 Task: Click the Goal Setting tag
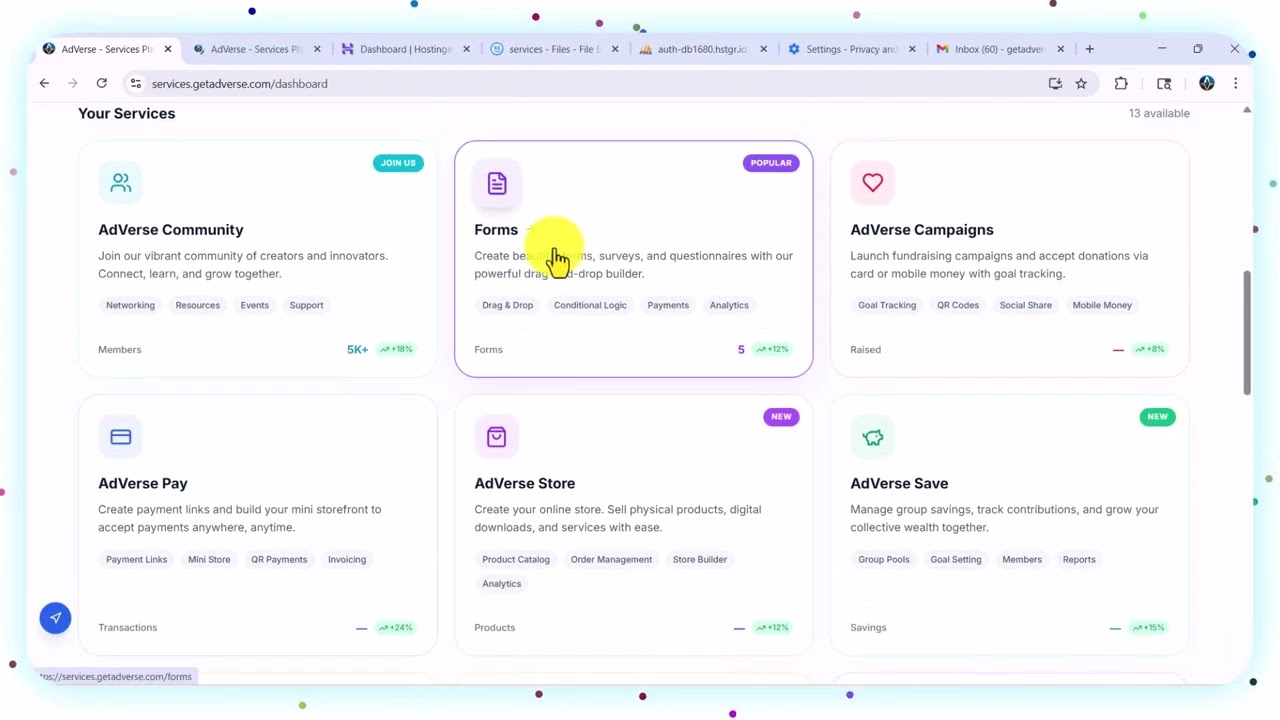pos(956,559)
